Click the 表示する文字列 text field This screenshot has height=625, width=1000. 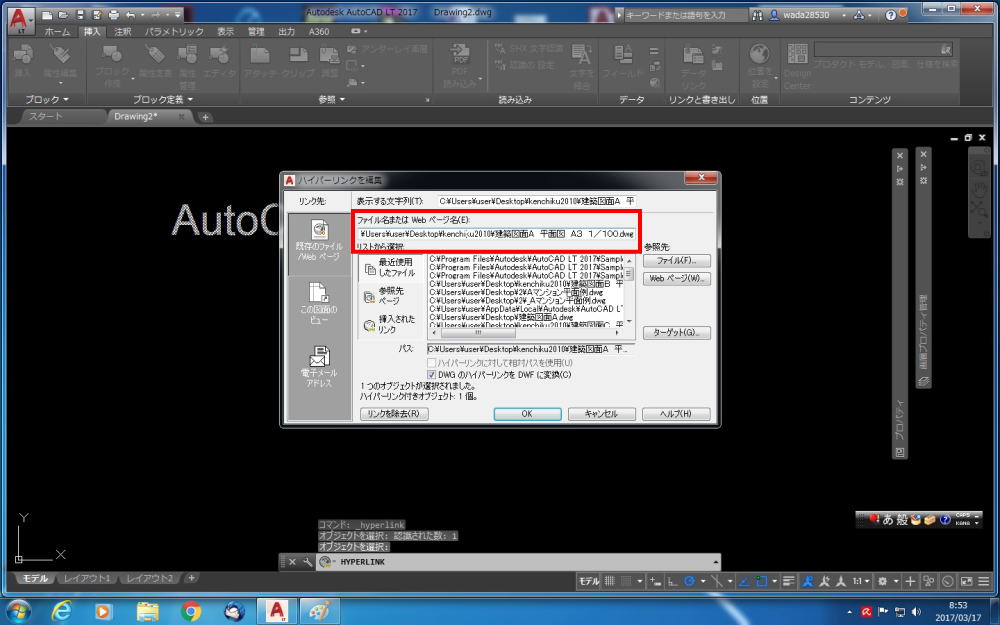pyautogui.click(x=536, y=201)
